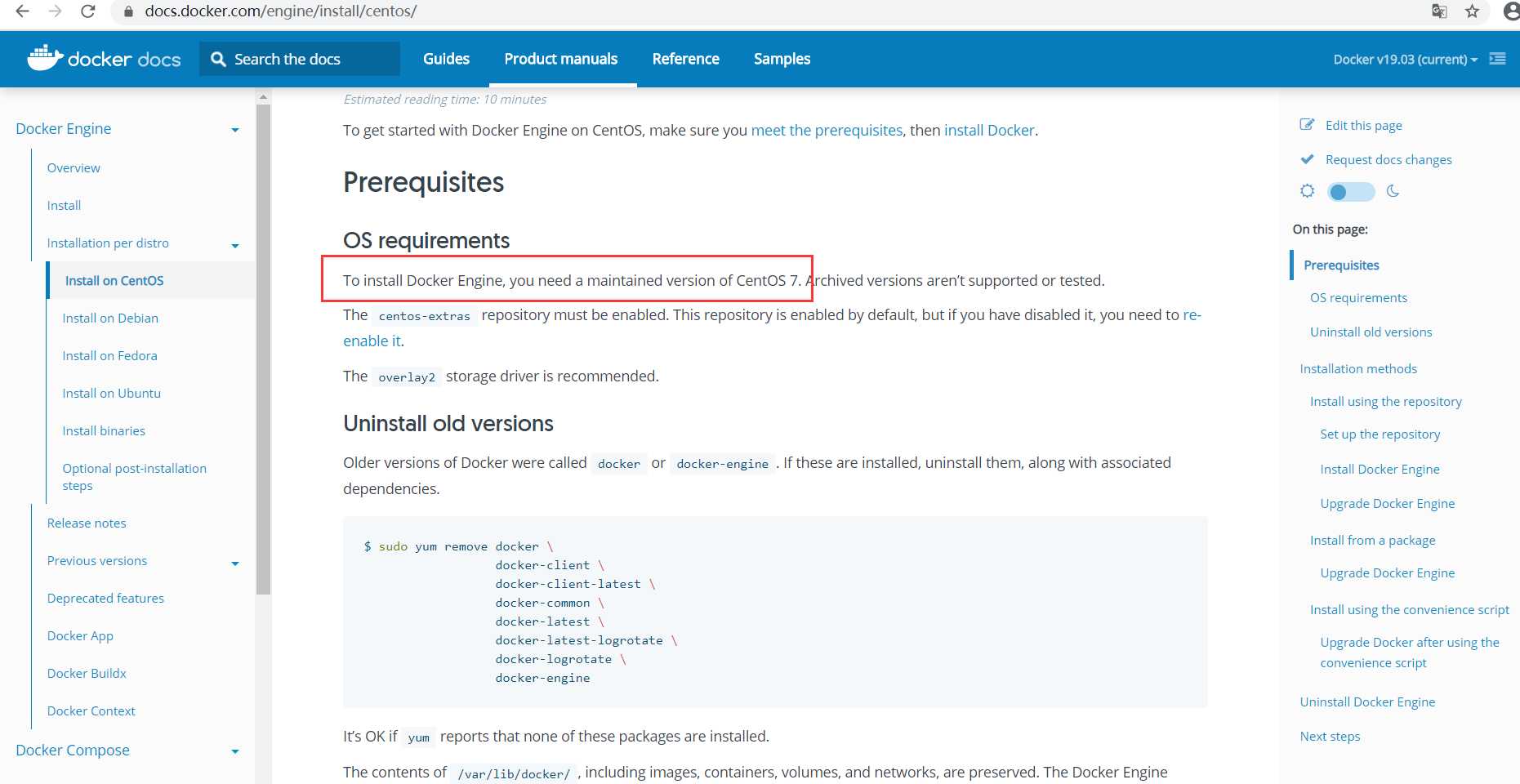
Task: Follow the 'install Docker' link
Action: click(989, 130)
